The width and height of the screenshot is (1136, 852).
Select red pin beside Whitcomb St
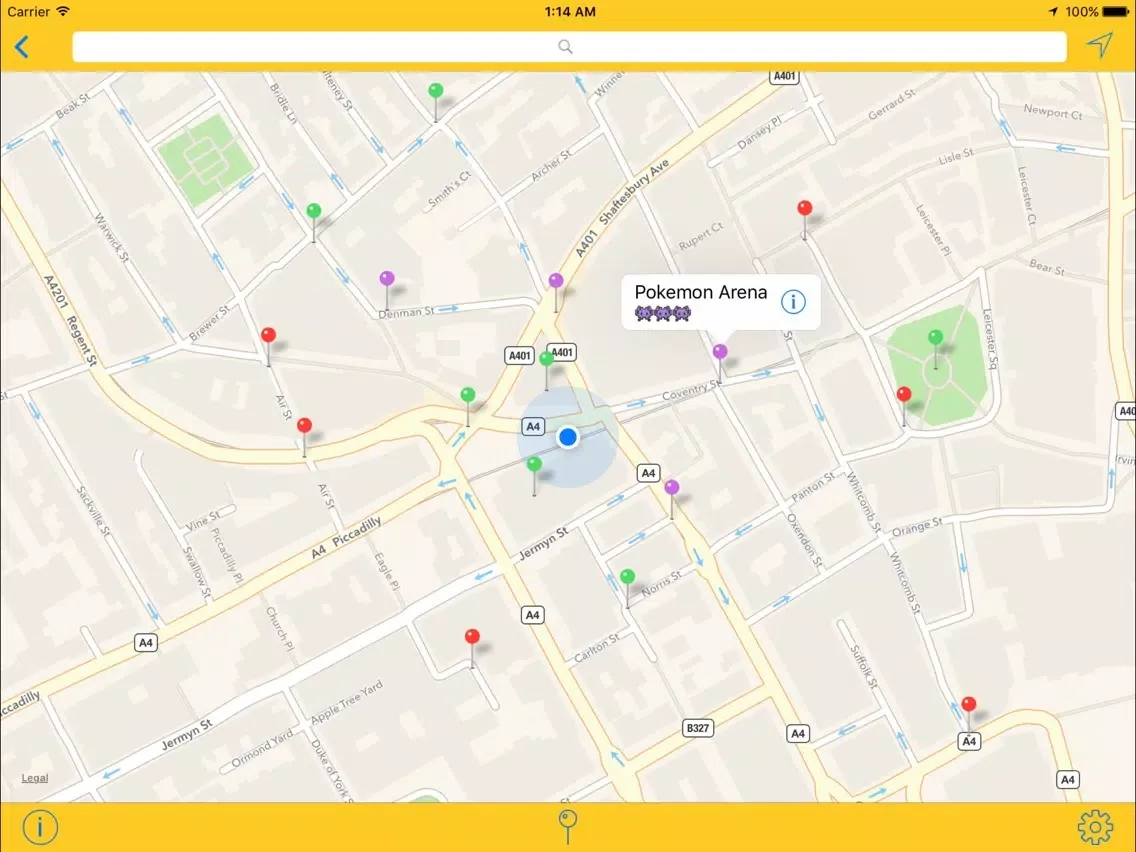pos(904,396)
